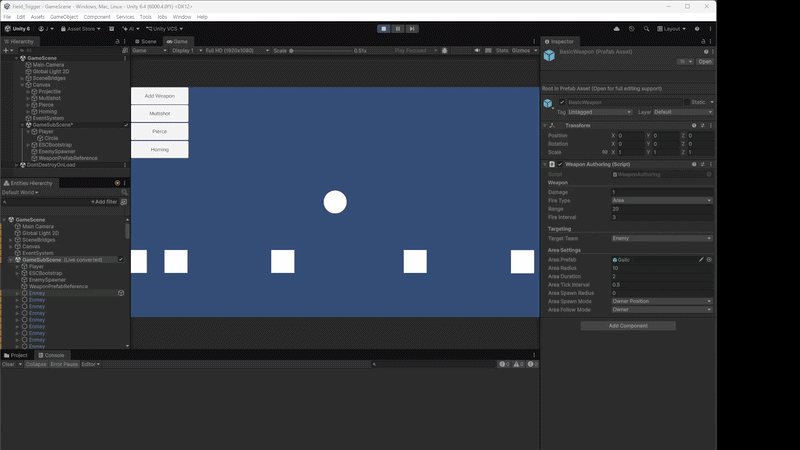Toggle Gizmos in Game view
This screenshot has height=450, width=800.
pos(520,51)
